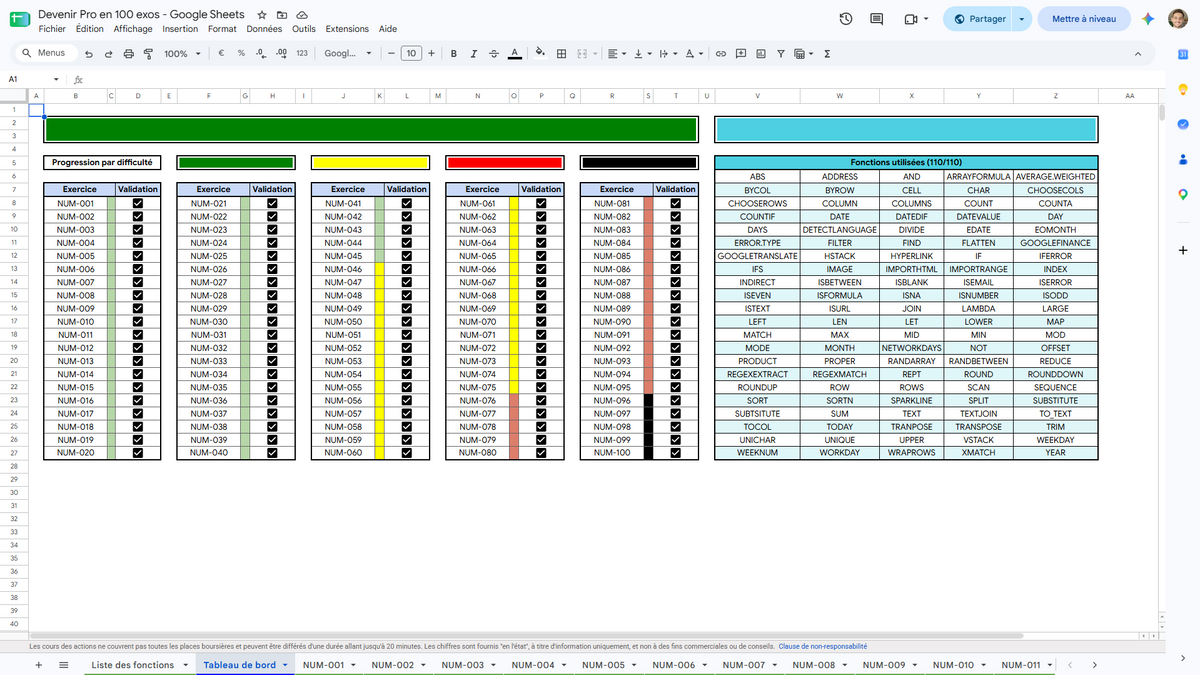
Task: Open the text color picker
Action: (514, 54)
